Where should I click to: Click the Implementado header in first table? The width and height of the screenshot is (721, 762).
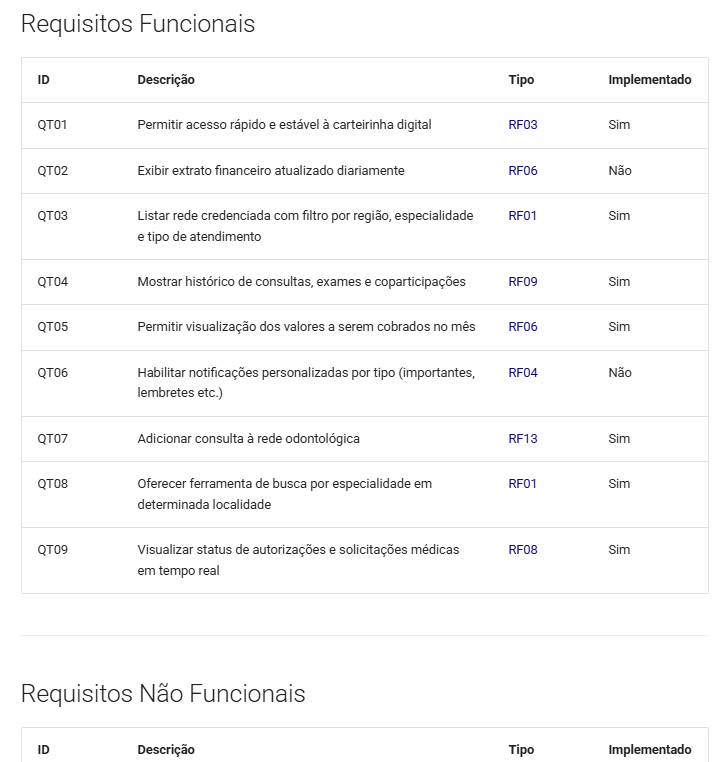pos(650,80)
